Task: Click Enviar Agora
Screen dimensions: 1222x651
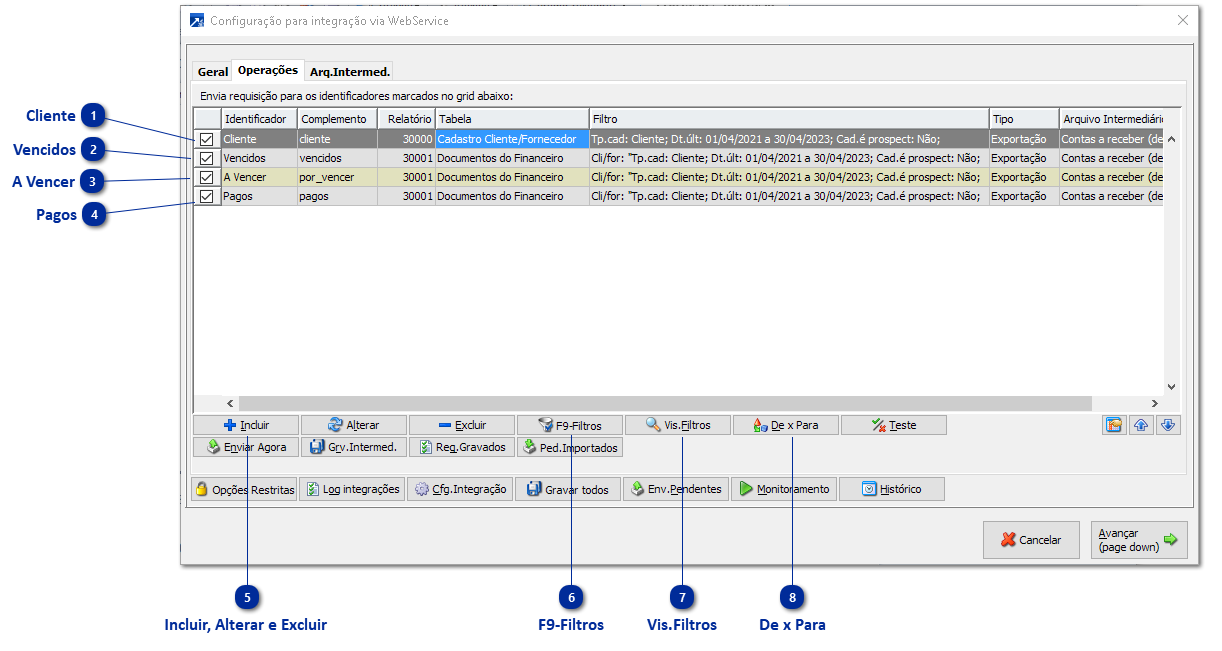Action: click(246, 447)
